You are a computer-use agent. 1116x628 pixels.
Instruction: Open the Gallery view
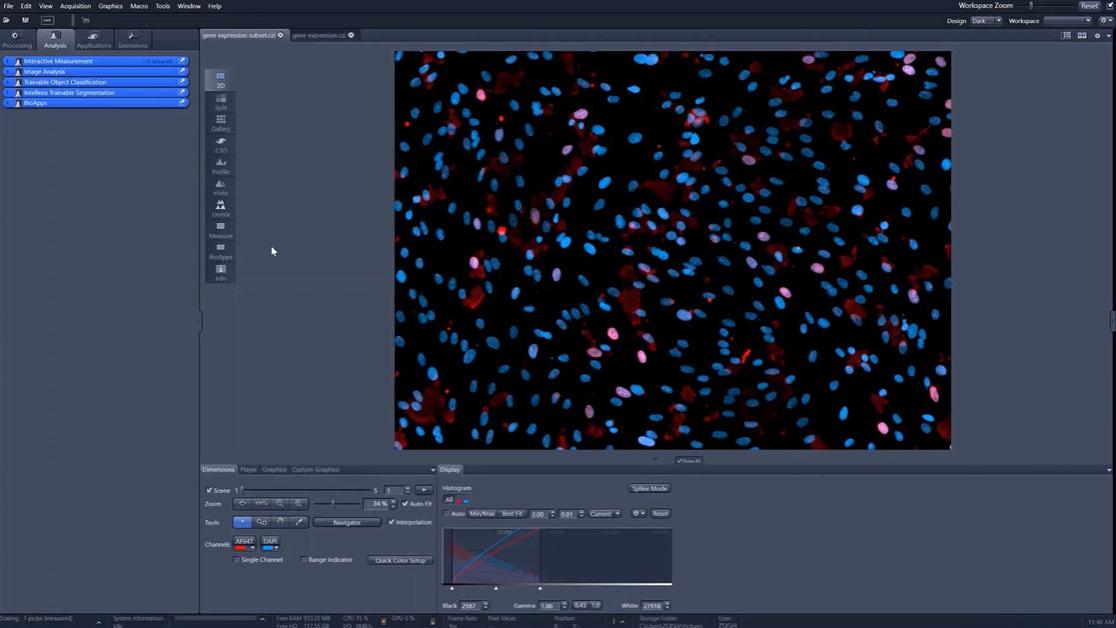pyautogui.click(x=221, y=122)
